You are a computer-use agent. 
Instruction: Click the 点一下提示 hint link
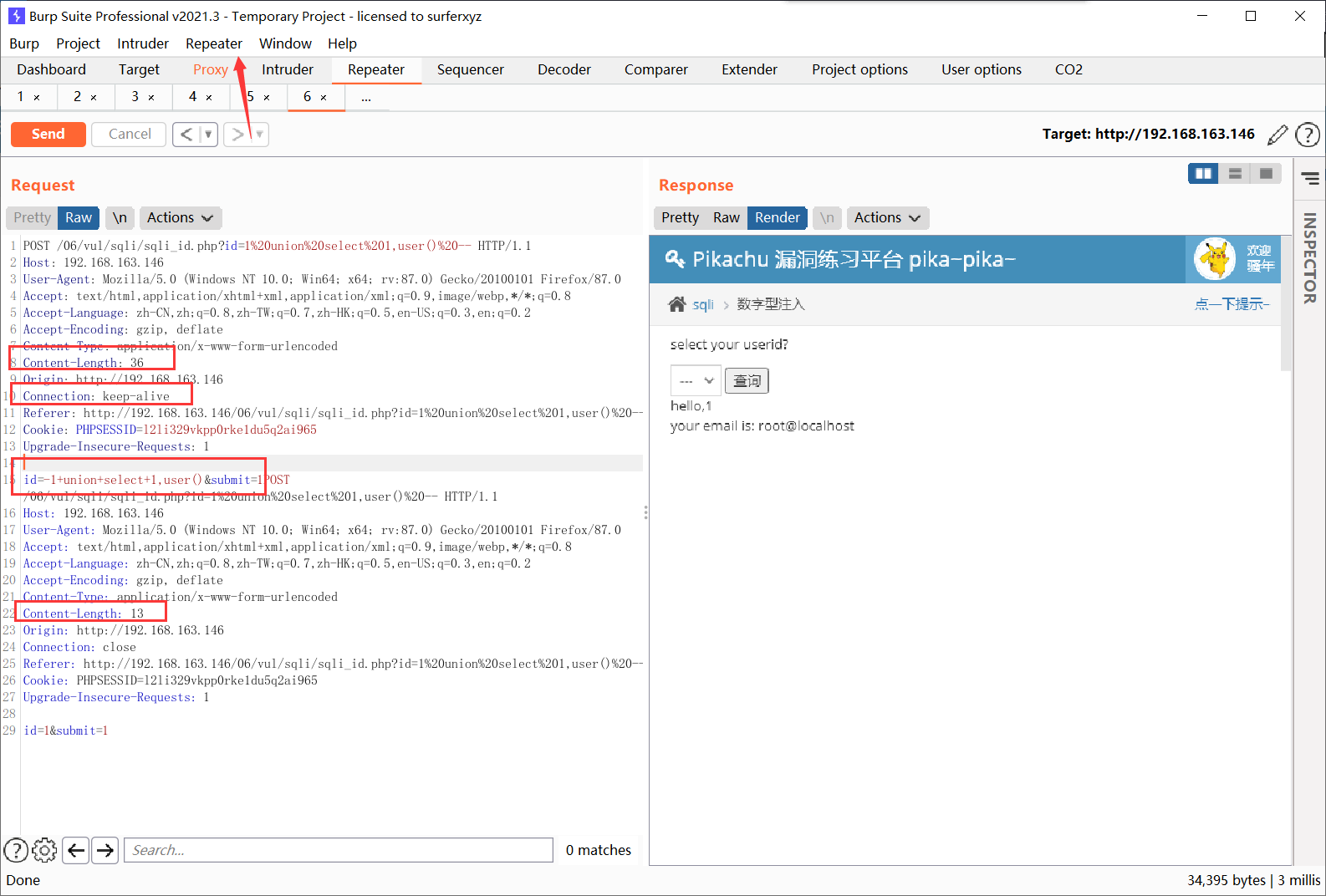tap(1232, 304)
